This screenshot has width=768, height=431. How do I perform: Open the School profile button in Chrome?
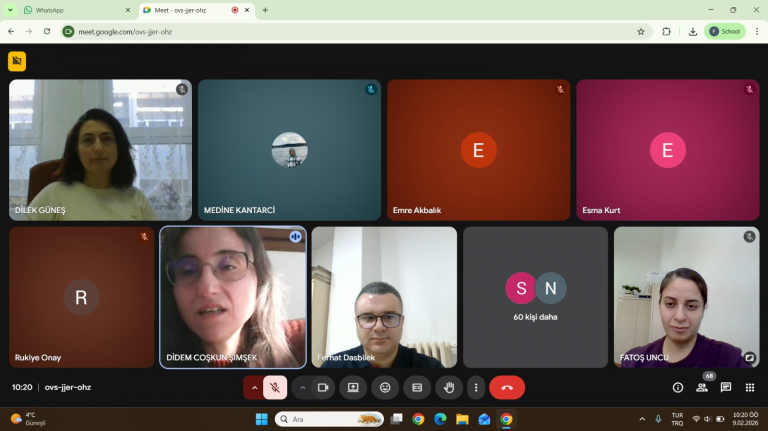725,31
